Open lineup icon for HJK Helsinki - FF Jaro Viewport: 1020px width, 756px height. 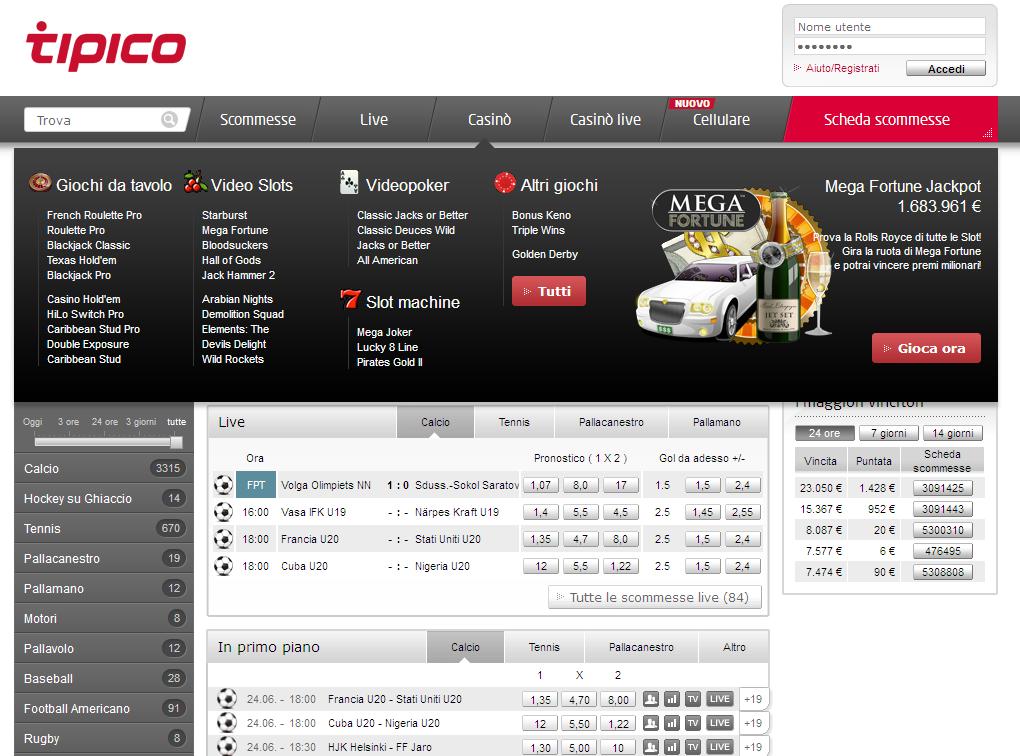coord(651,747)
